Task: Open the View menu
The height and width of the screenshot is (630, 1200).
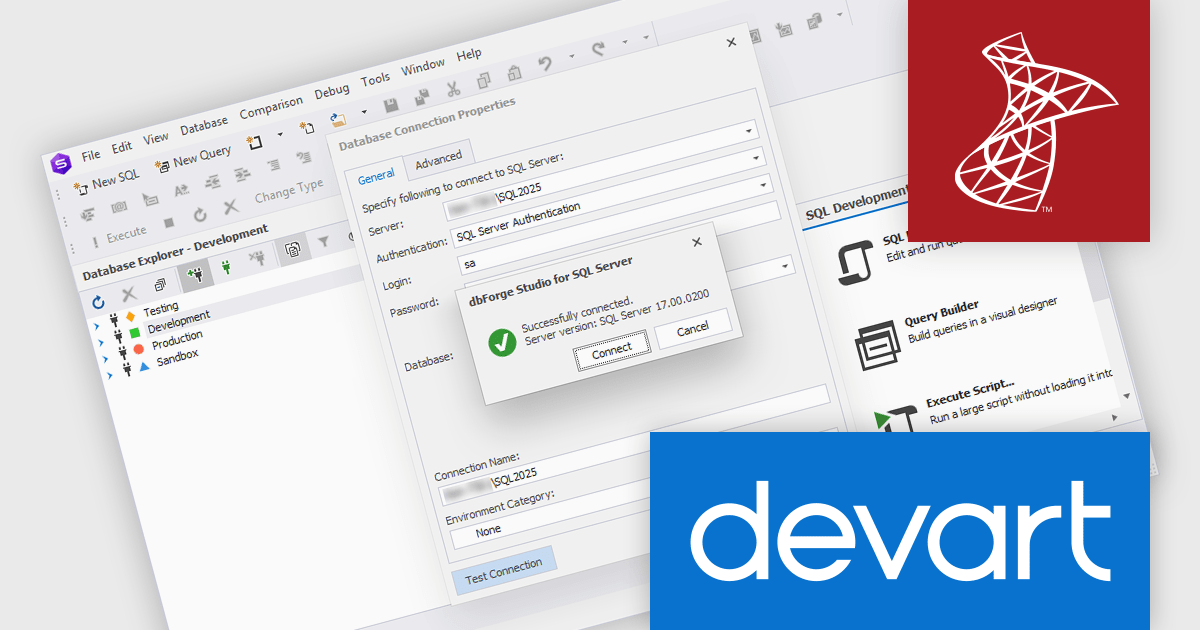Action: point(156,138)
